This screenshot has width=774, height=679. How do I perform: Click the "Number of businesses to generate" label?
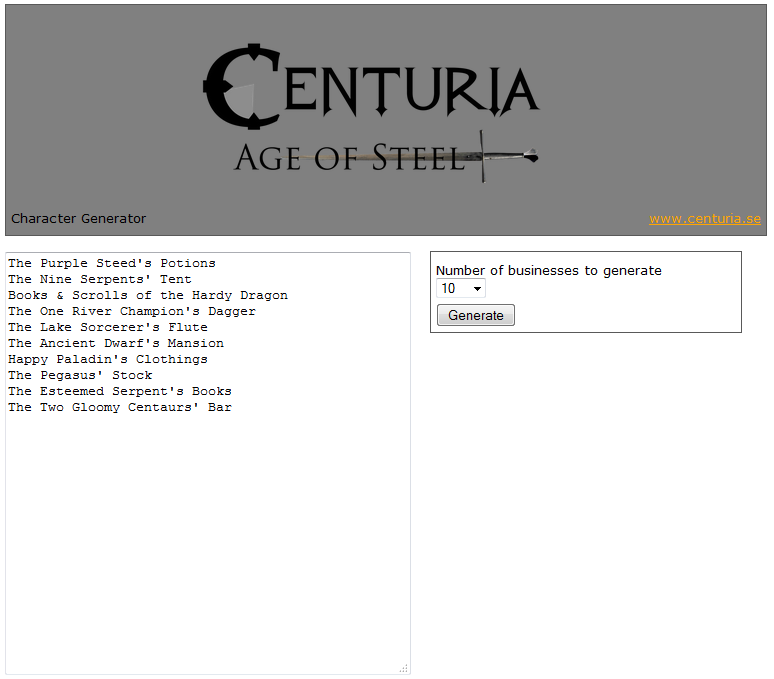(x=548, y=270)
